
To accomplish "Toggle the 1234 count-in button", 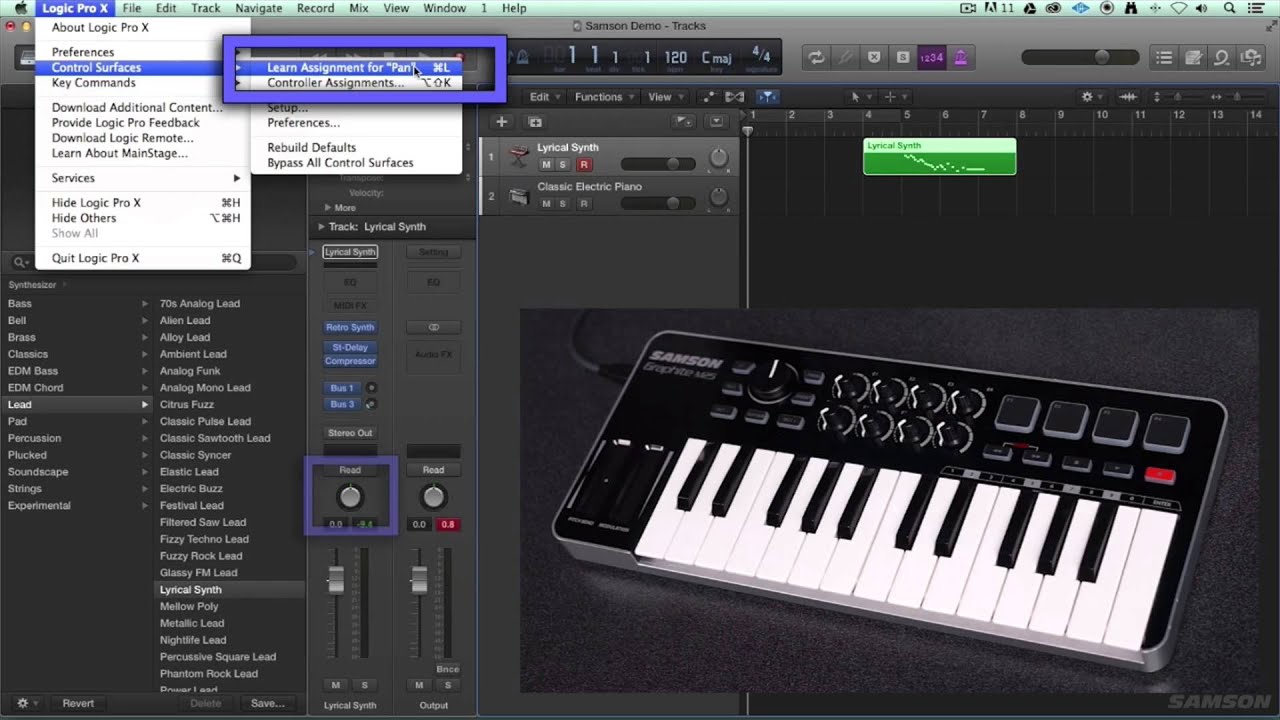I will pos(931,57).
